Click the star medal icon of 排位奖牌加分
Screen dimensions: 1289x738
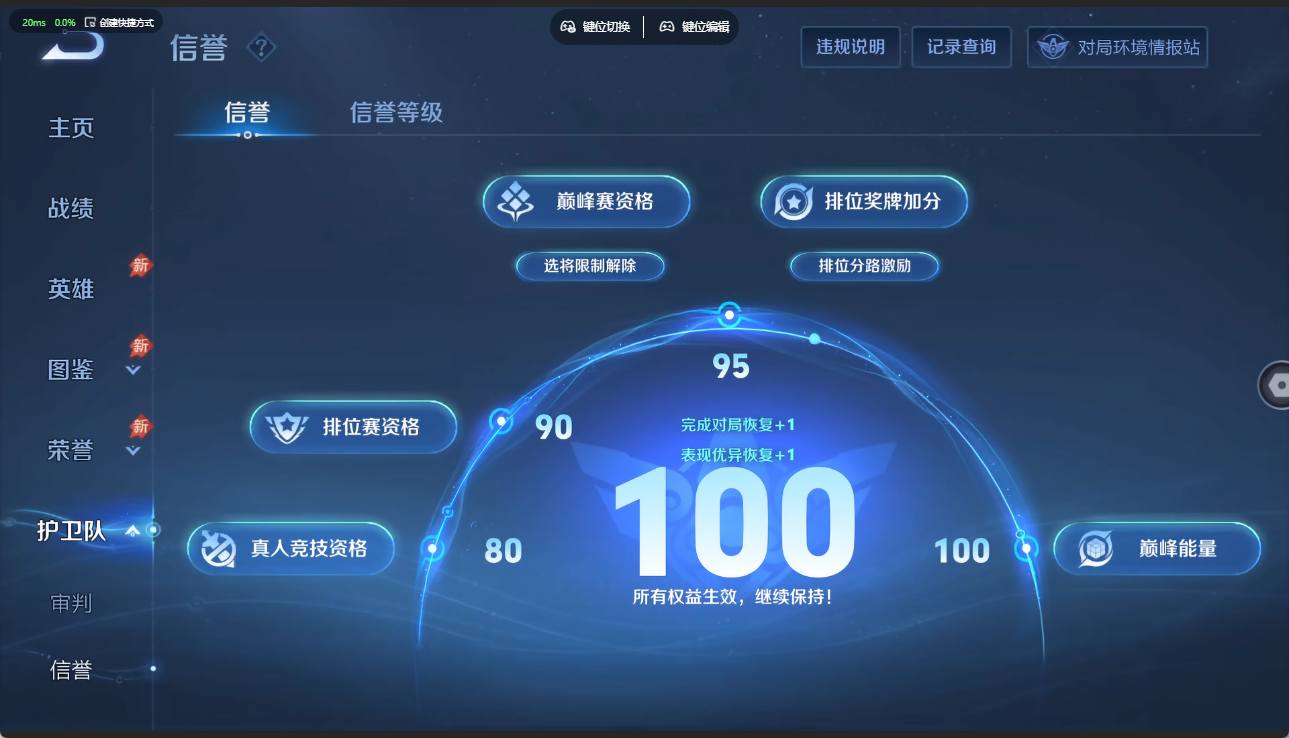(x=793, y=202)
